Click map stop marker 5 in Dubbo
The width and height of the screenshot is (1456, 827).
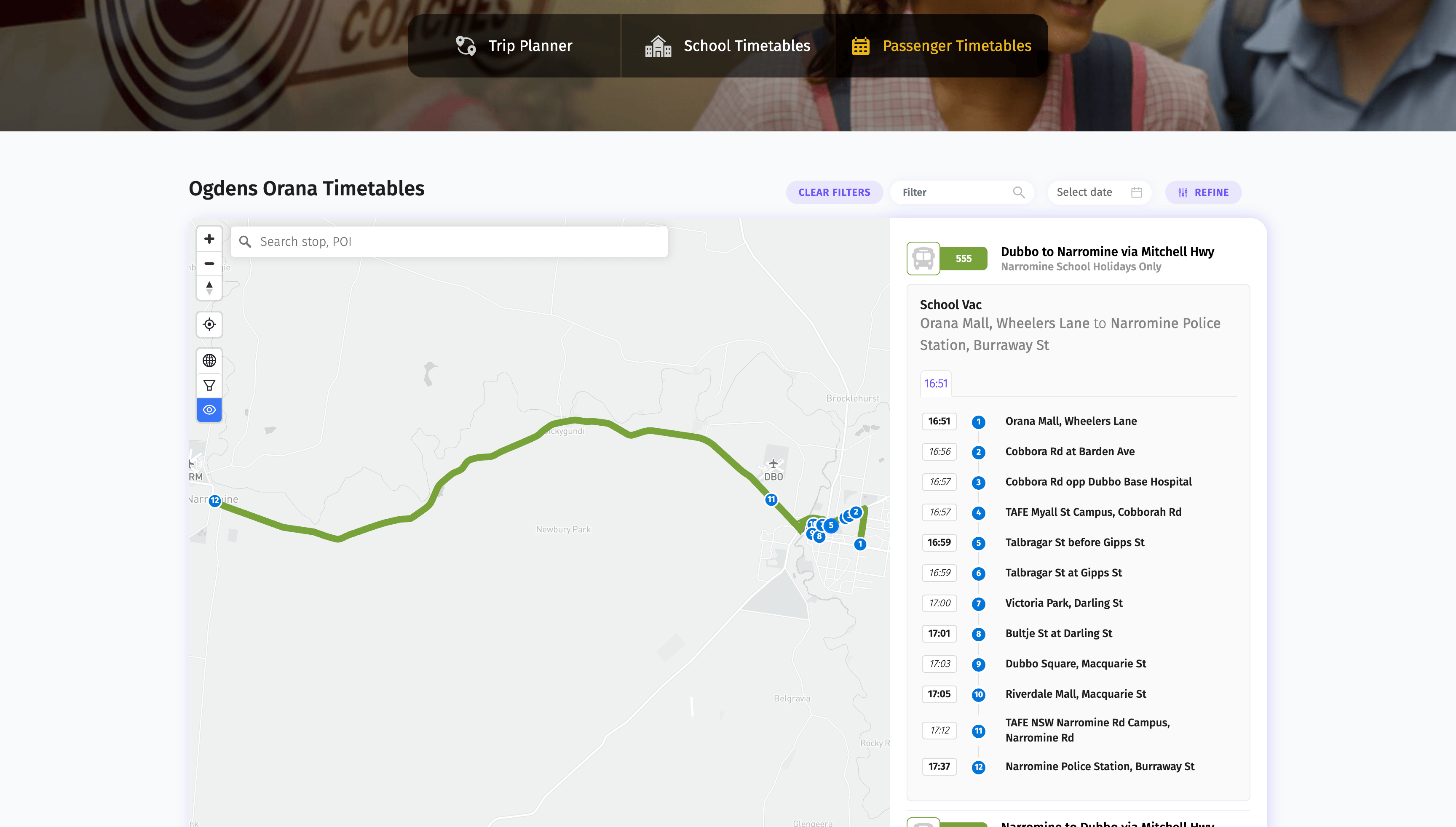pos(831,526)
